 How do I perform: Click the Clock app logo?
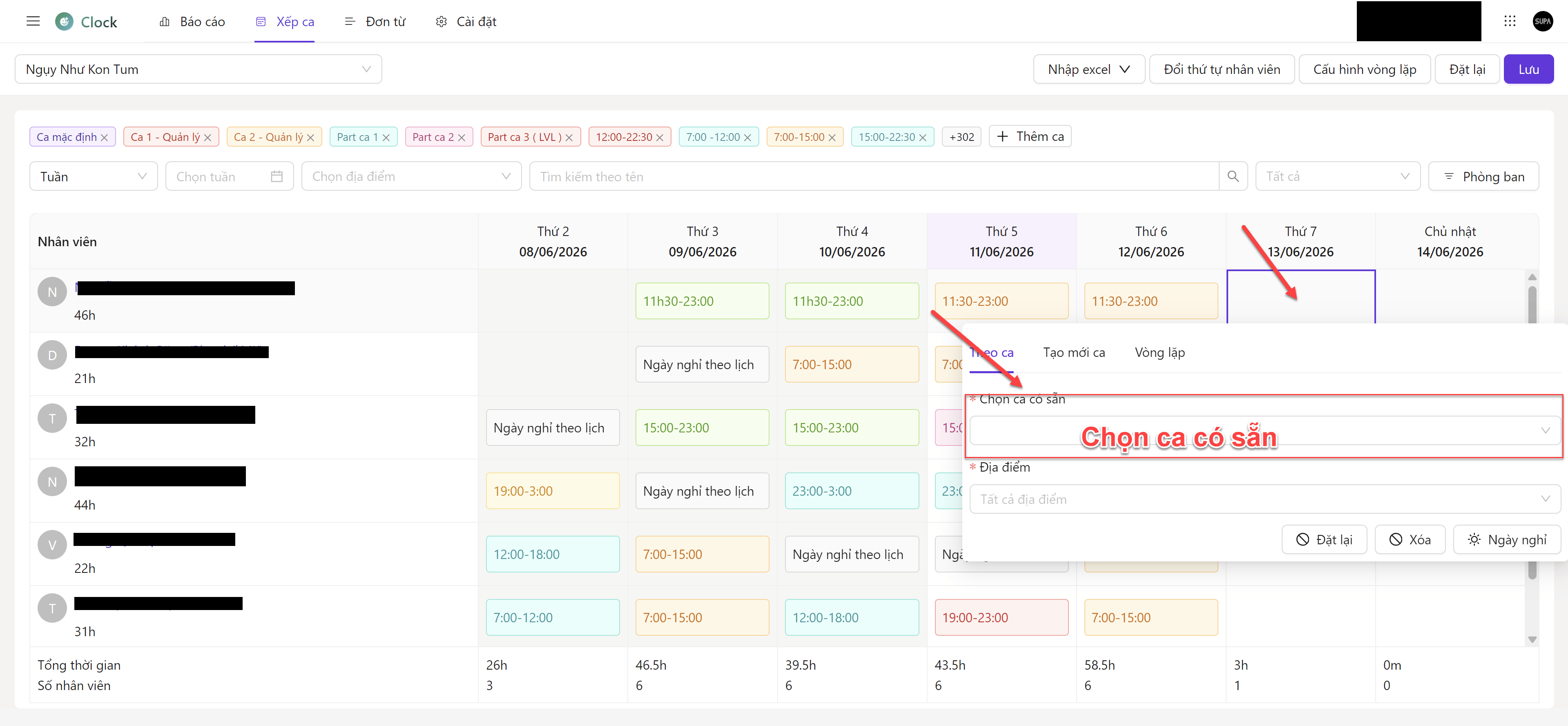pos(64,21)
